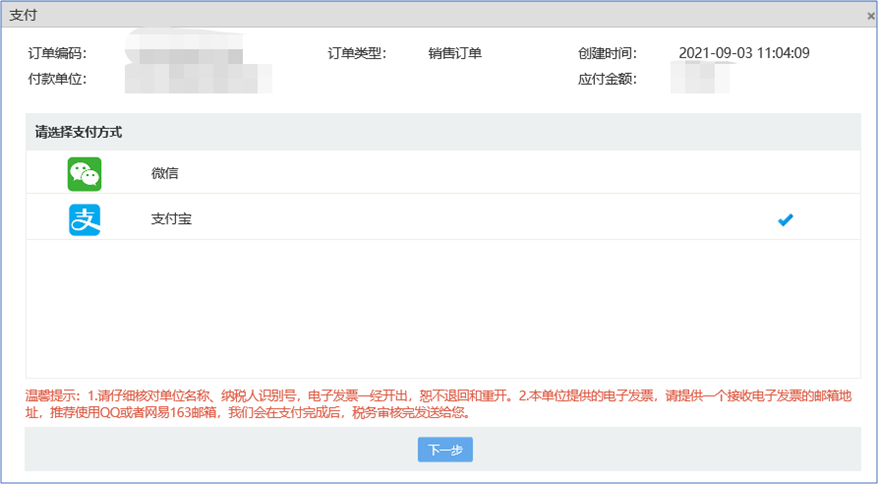Click the blurred payable amount value
Viewport: 878px width, 484px height.
pyautogui.click(x=700, y=79)
